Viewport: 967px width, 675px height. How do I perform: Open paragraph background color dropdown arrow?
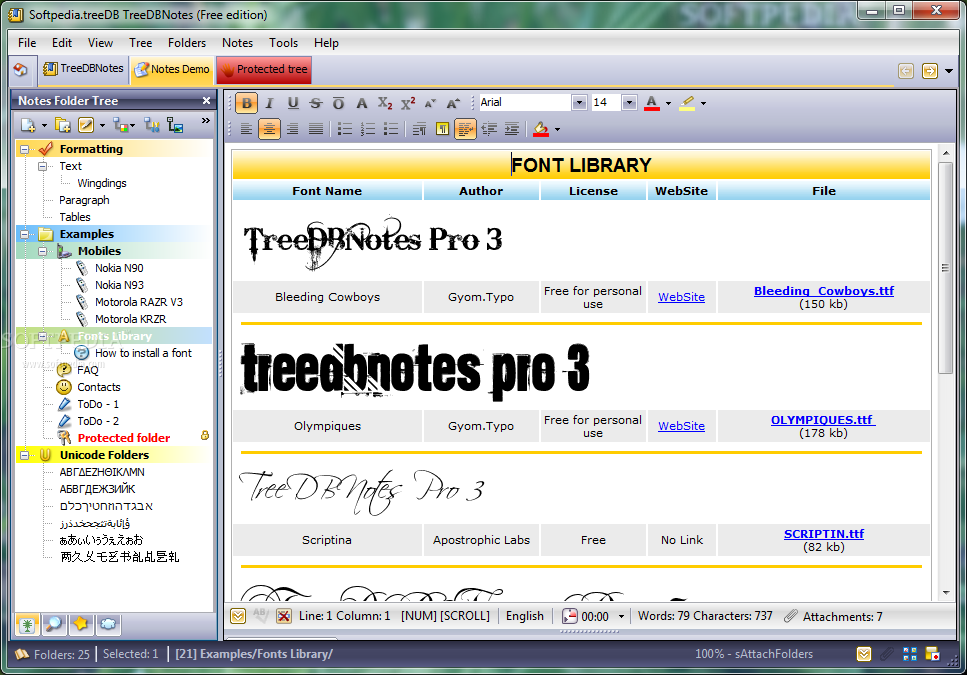coord(558,129)
